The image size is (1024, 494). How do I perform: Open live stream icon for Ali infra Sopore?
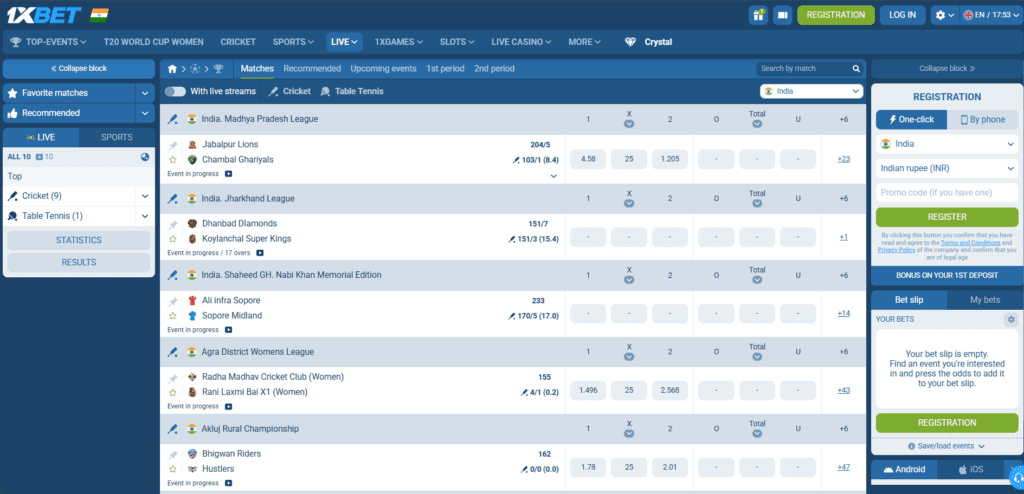229,330
